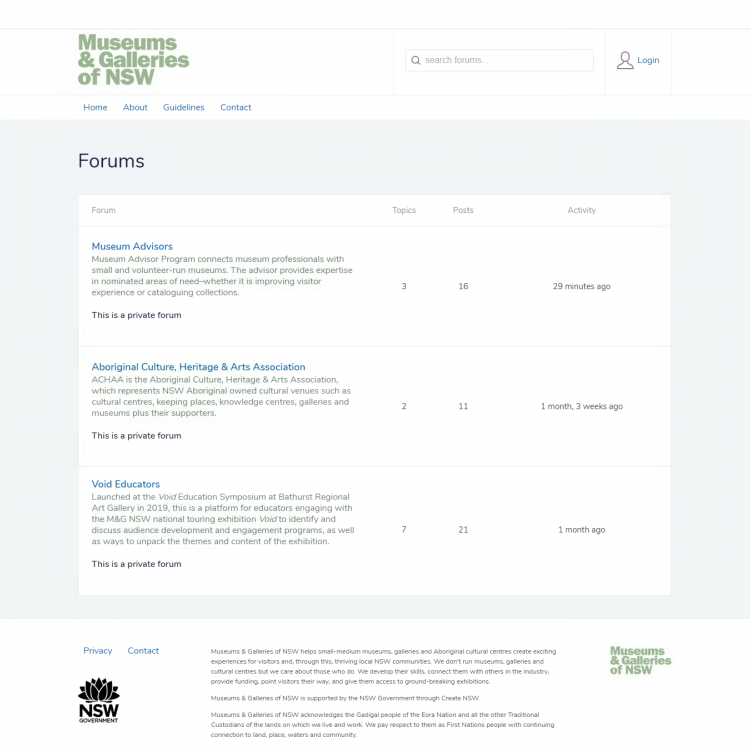Click the topics count 2 for Aboriginal Culture forum
Viewport: 750px width, 750px height.
tap(404, 406)
